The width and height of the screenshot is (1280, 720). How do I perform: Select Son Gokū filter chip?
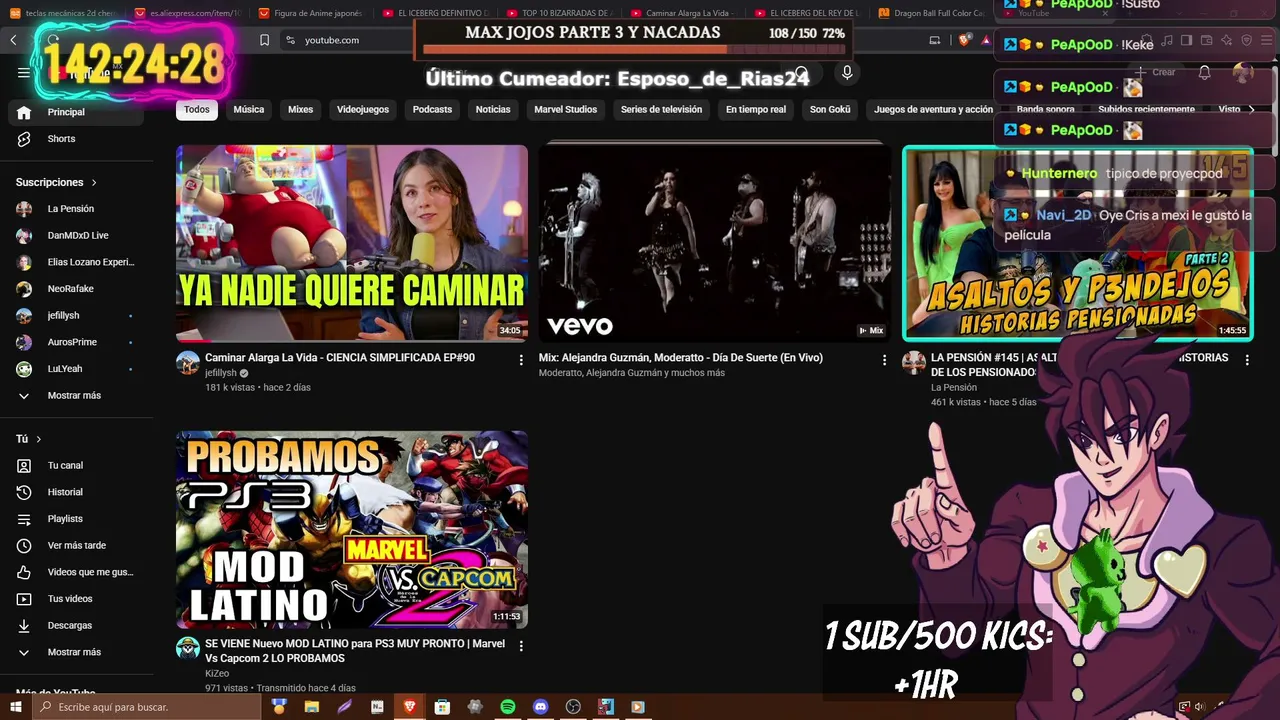pyautogui.click(x=830, y=110)
